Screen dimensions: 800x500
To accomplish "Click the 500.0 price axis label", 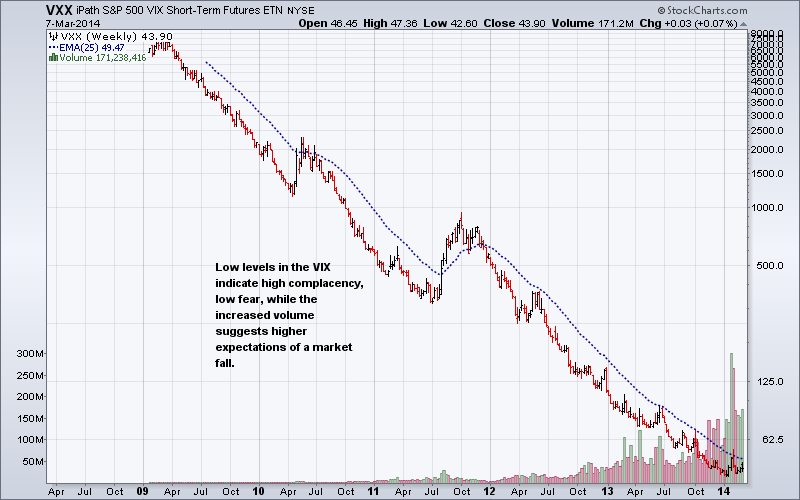I will pyautogui.click(x=771, y=266).
